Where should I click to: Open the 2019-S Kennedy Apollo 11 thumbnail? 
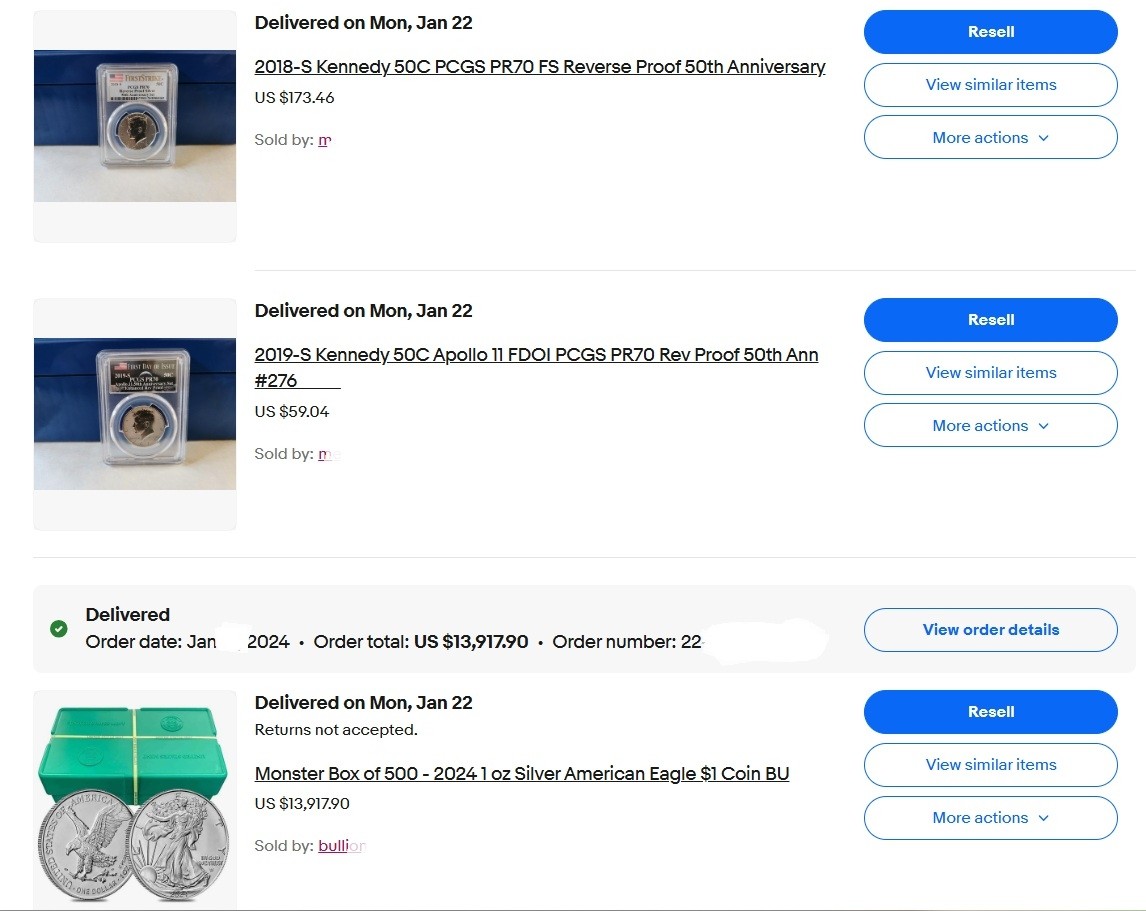coord(135,414)
